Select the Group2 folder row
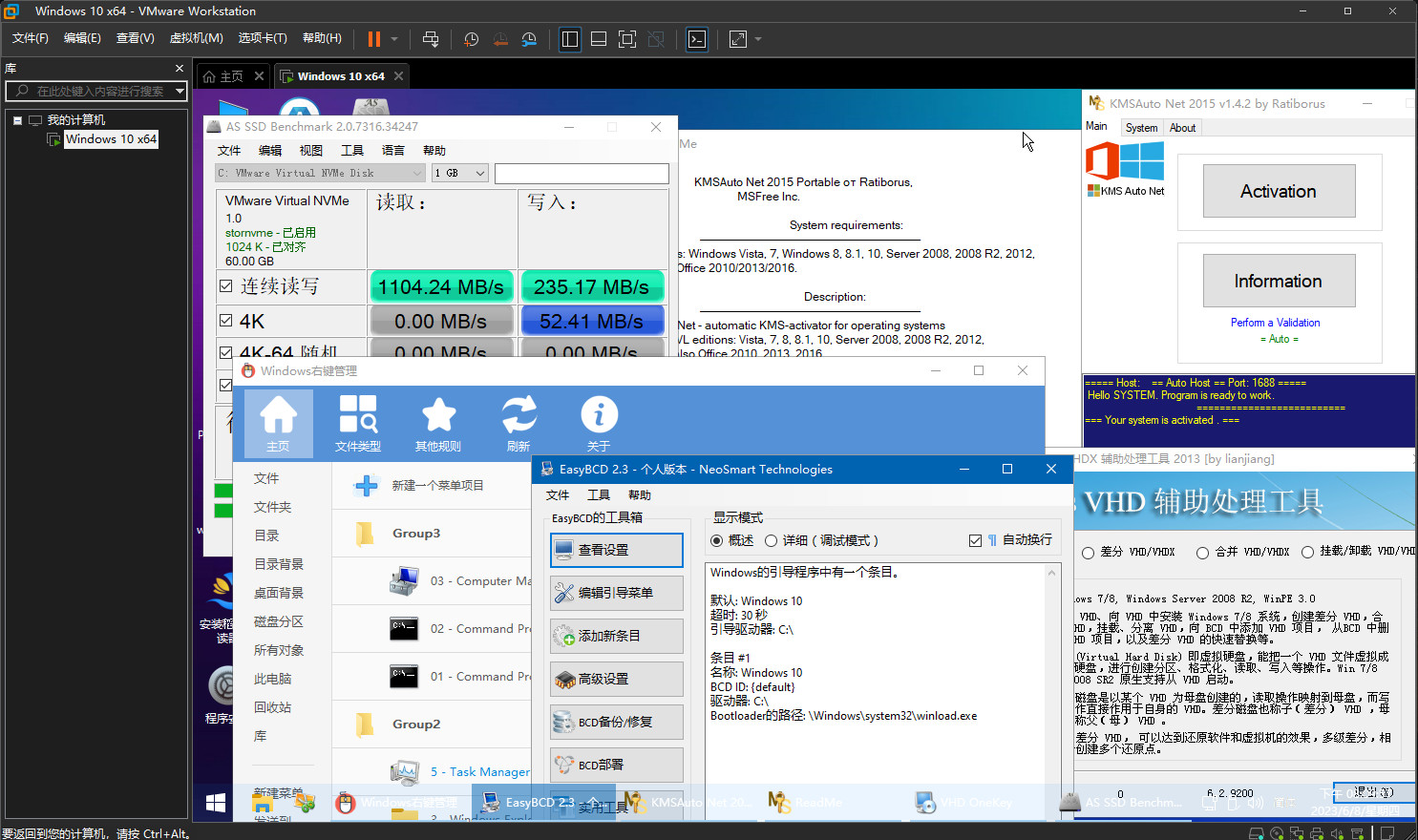This screenshot has height=840, width=1418. click(x=432, y=724)
